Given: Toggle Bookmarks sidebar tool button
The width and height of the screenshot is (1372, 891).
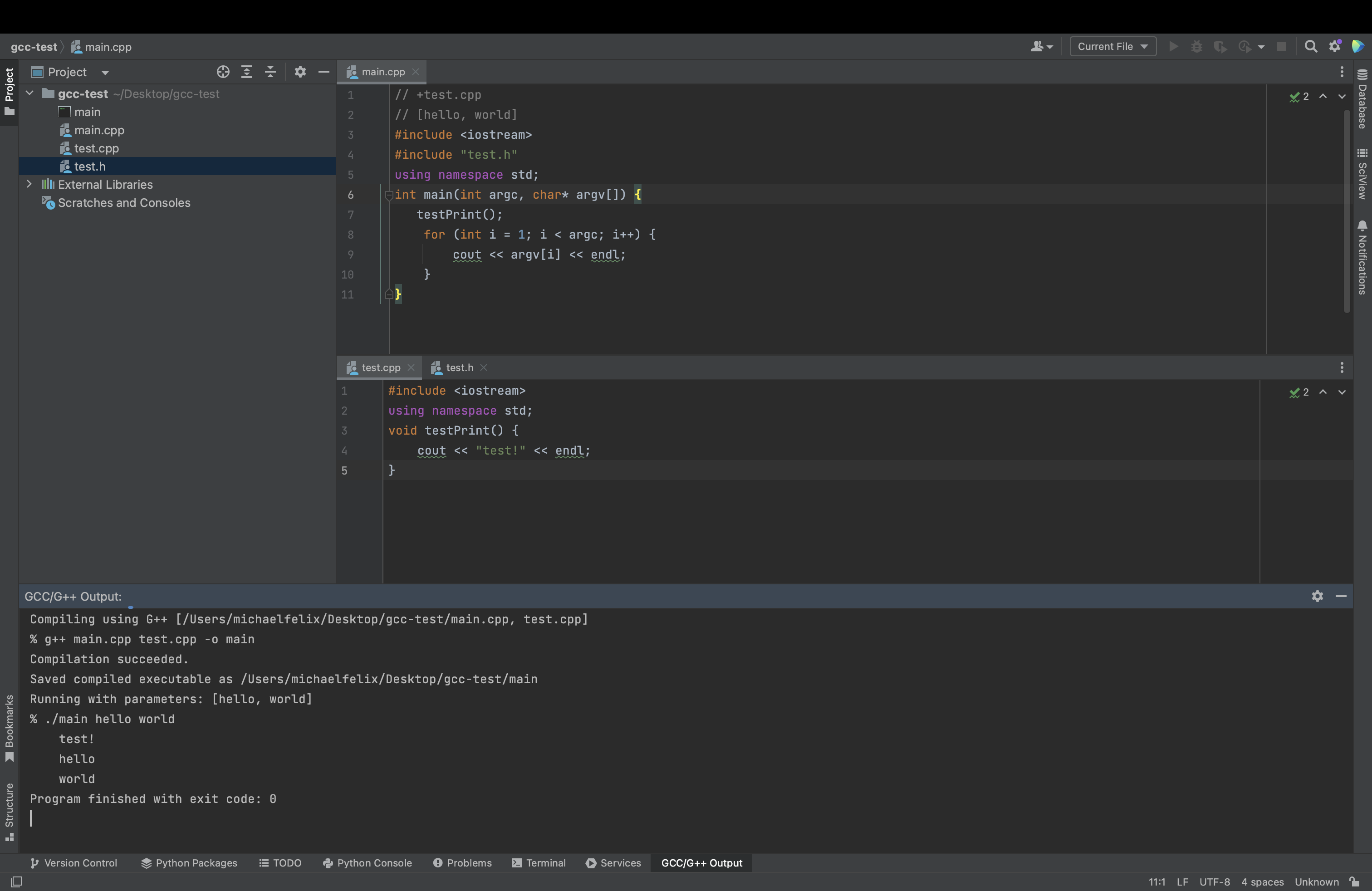Looking at the screenshot, I should pyautogui.click(x=9, y=729).
